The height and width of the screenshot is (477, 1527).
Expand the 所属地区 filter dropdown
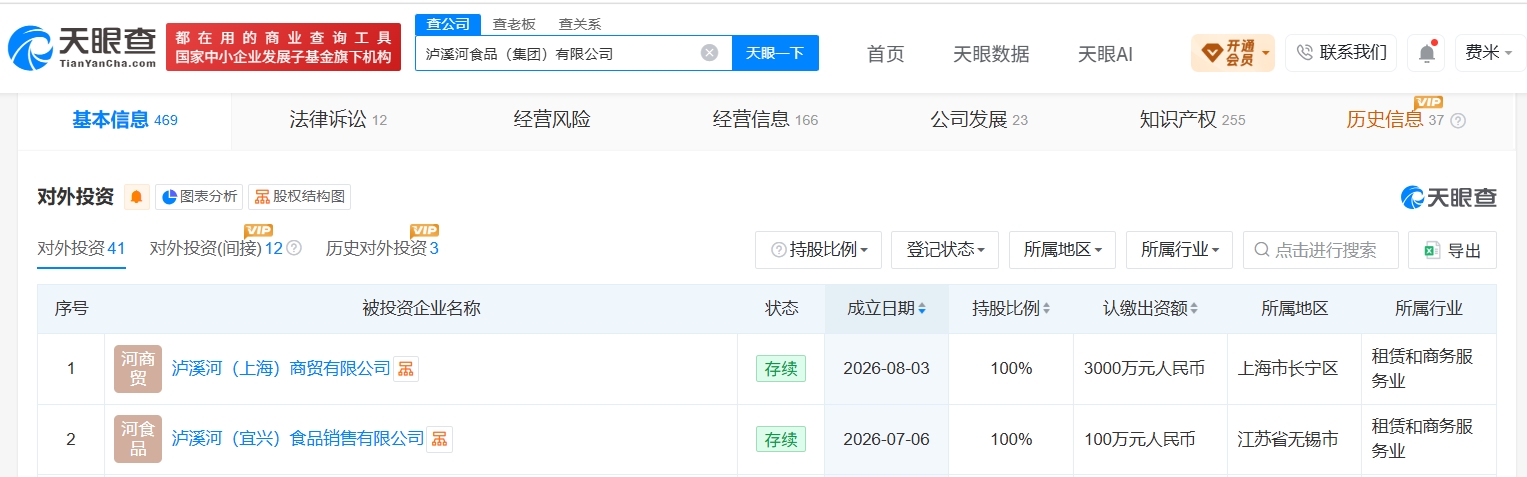tap(1062, 250)
